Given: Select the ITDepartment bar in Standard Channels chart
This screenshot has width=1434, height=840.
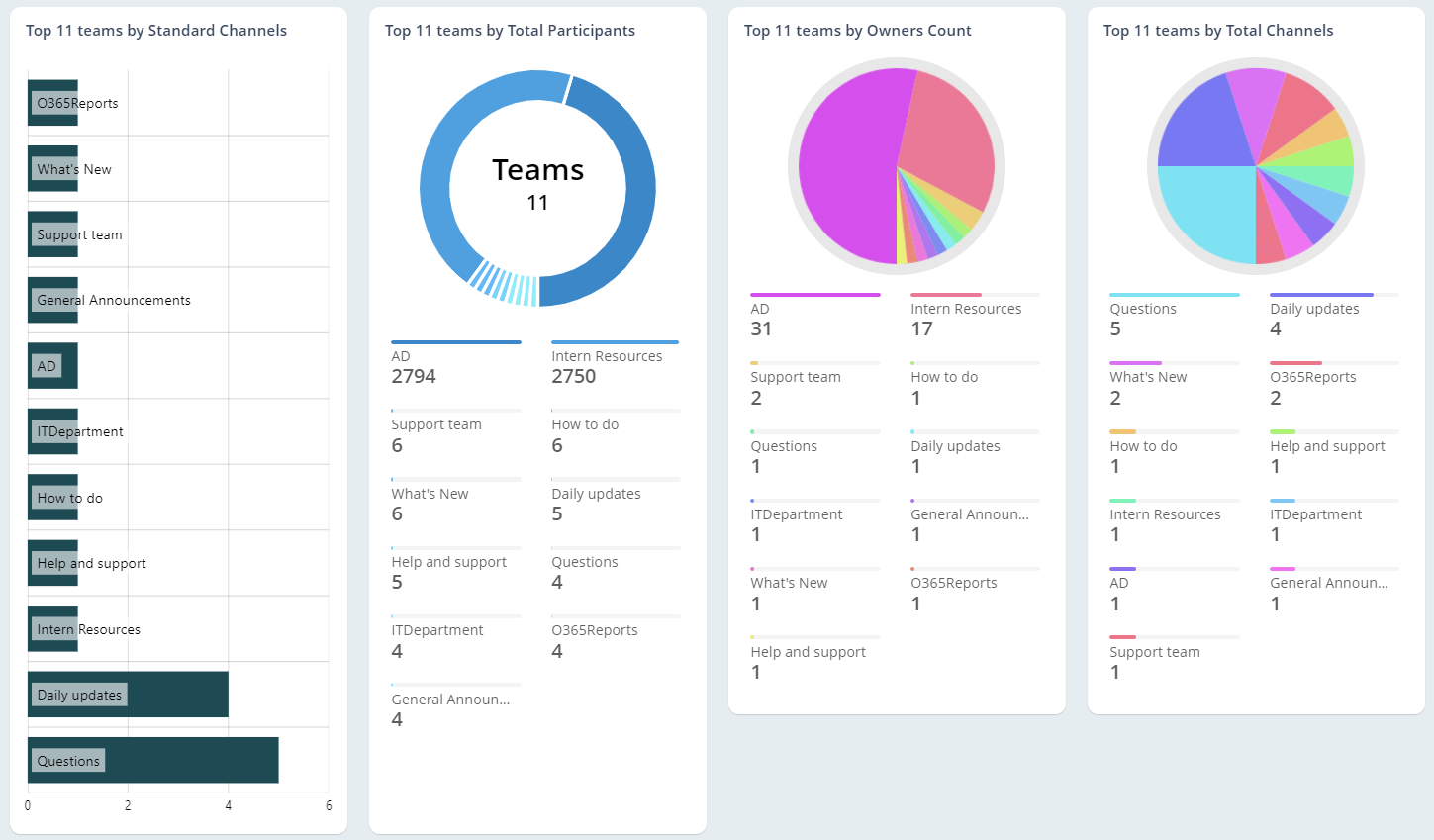Looking at the screenshot, I should [53, 431].
